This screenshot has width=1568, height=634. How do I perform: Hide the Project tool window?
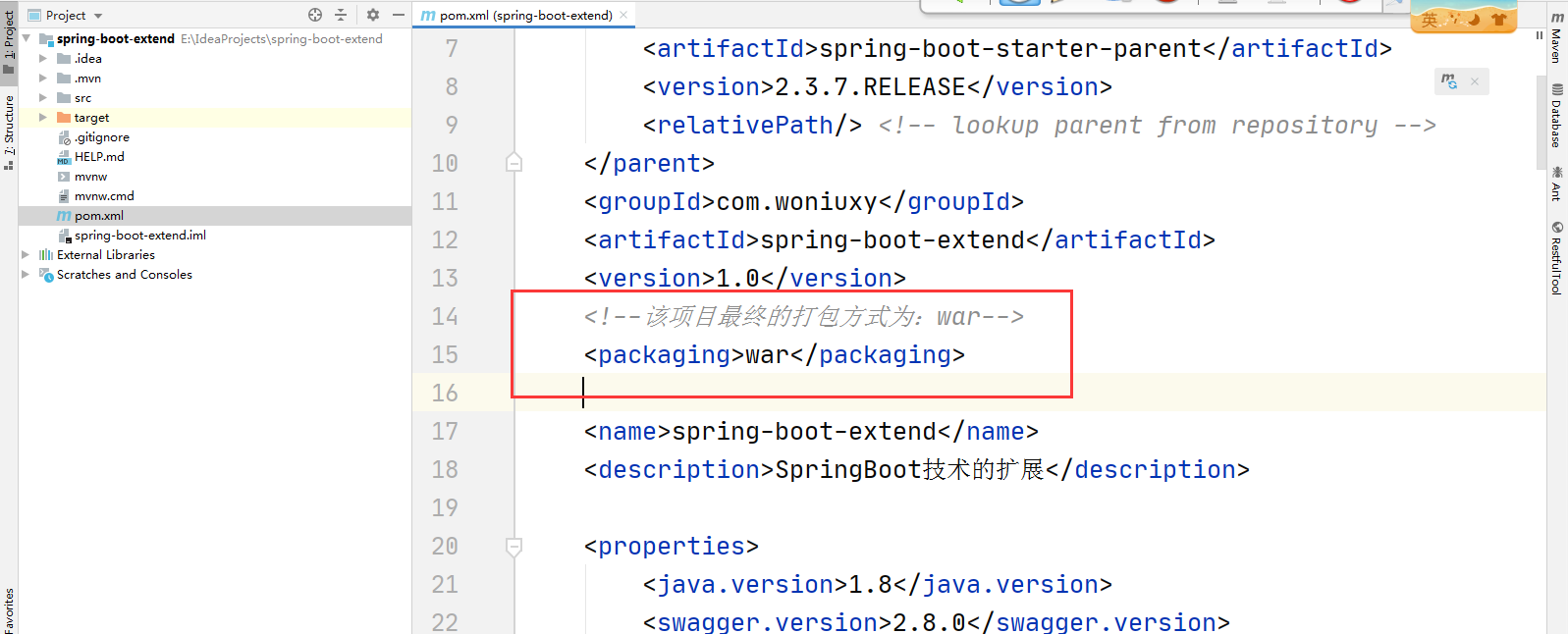399,15
